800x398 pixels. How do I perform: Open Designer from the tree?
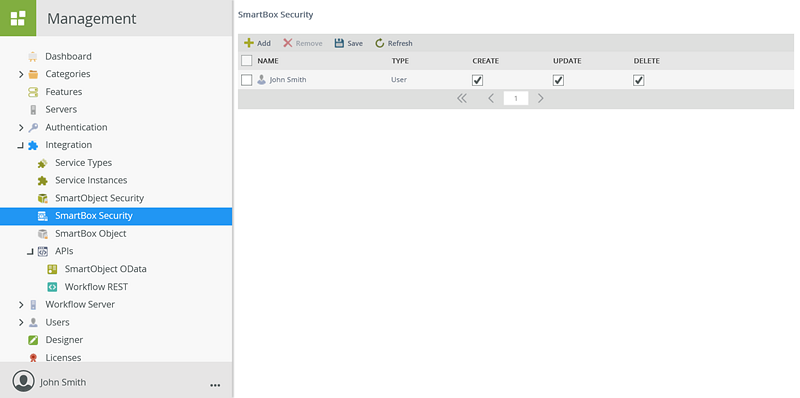pos(64,340)
